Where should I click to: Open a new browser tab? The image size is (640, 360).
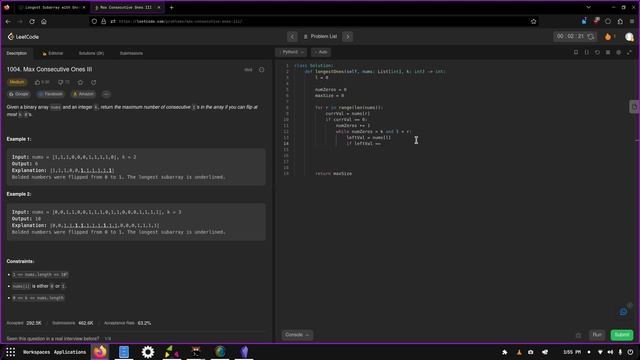coord(171,7)
